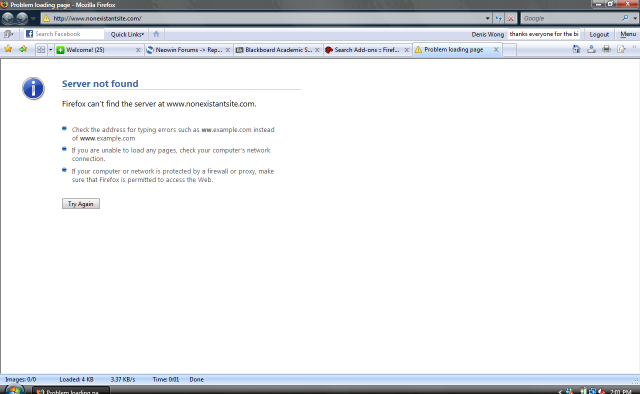Click the print toolbar icon
640x394 pixels.
[607, 49]
